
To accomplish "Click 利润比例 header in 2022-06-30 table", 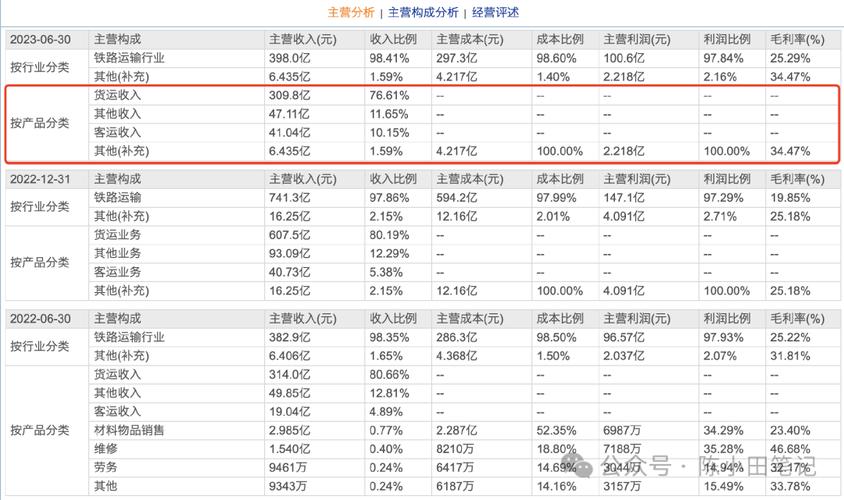I will [x=727, y=319].
